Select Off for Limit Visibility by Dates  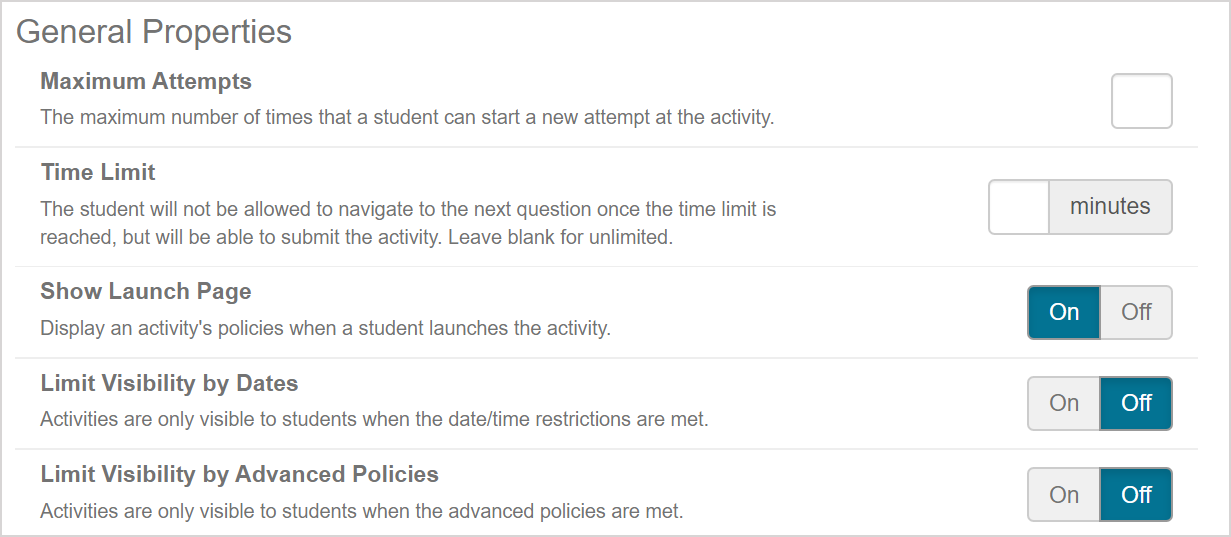1136,403
